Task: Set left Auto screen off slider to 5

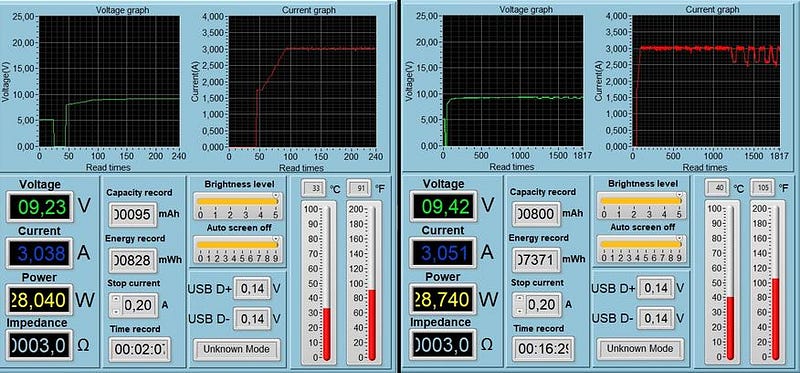Action: coord(242,245)
